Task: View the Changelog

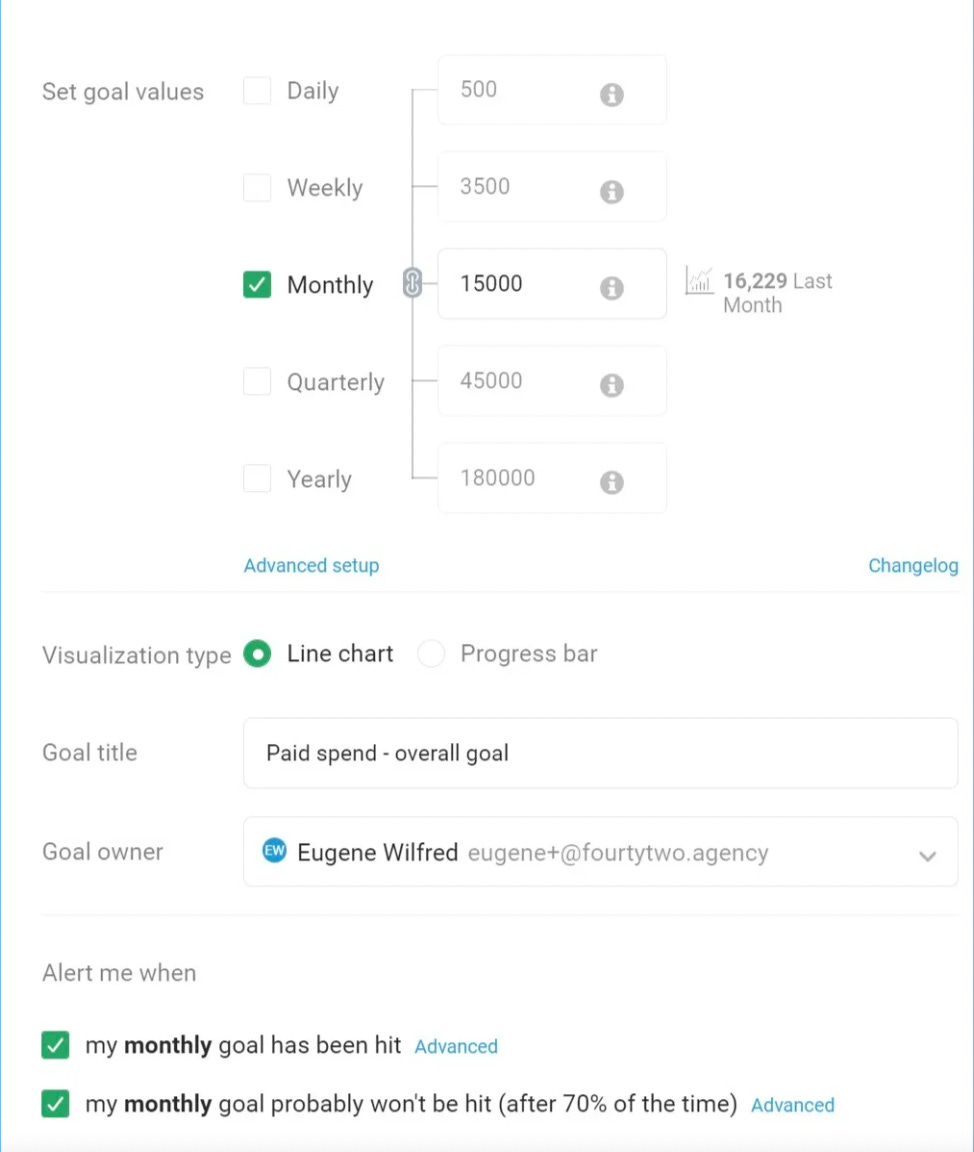Action: pyautogui.click(x=913, y=565)
